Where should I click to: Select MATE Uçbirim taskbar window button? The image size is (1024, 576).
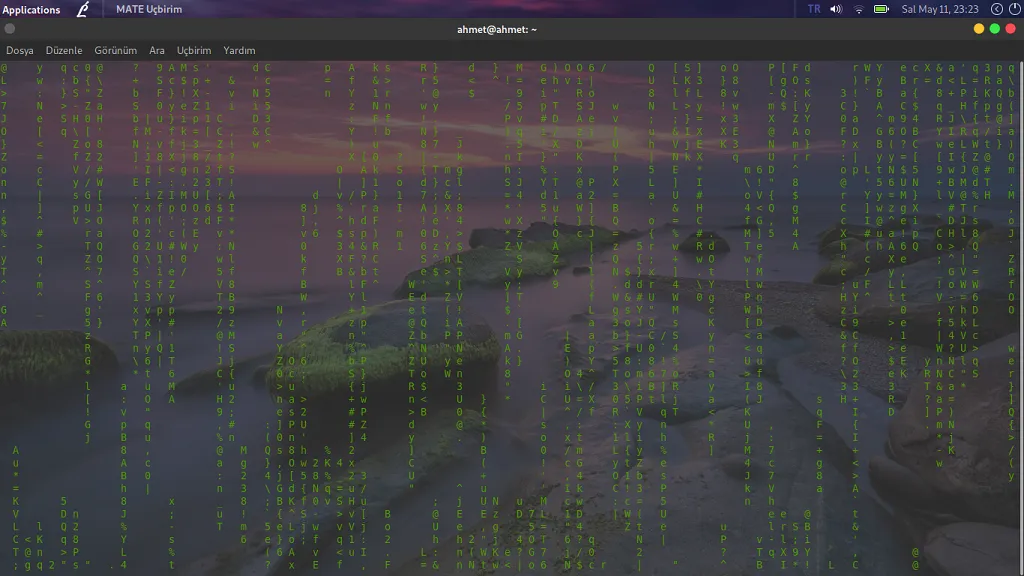pyautogui.click(x=148, y=9)
